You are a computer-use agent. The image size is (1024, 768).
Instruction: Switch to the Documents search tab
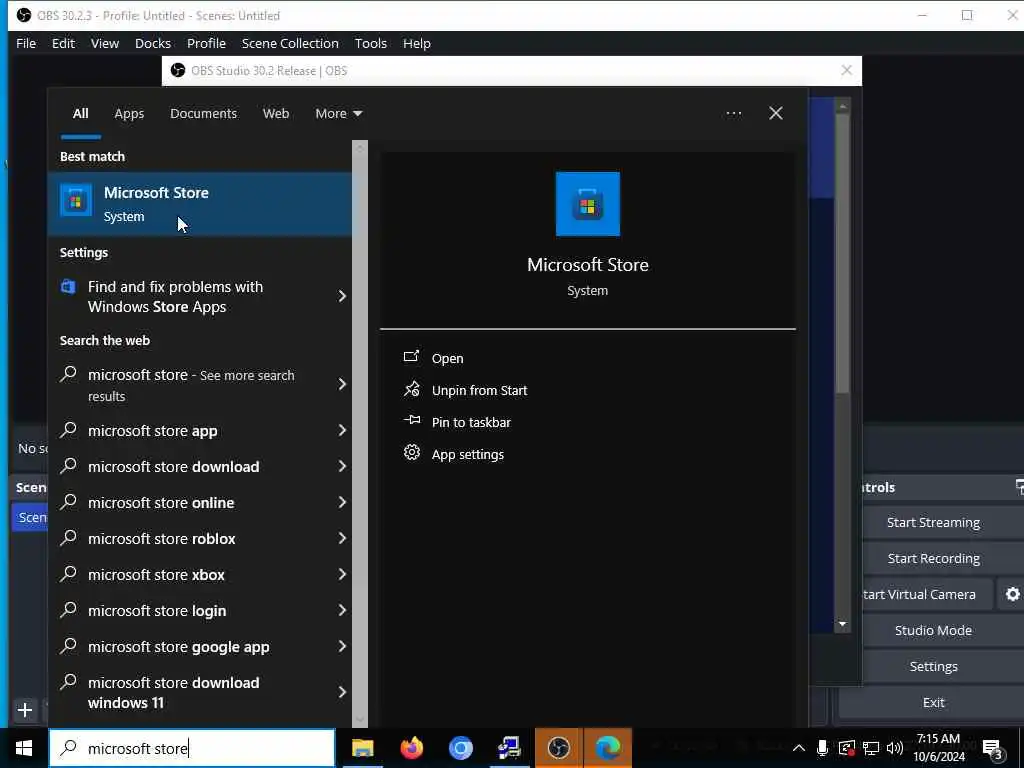click(203, 114)
